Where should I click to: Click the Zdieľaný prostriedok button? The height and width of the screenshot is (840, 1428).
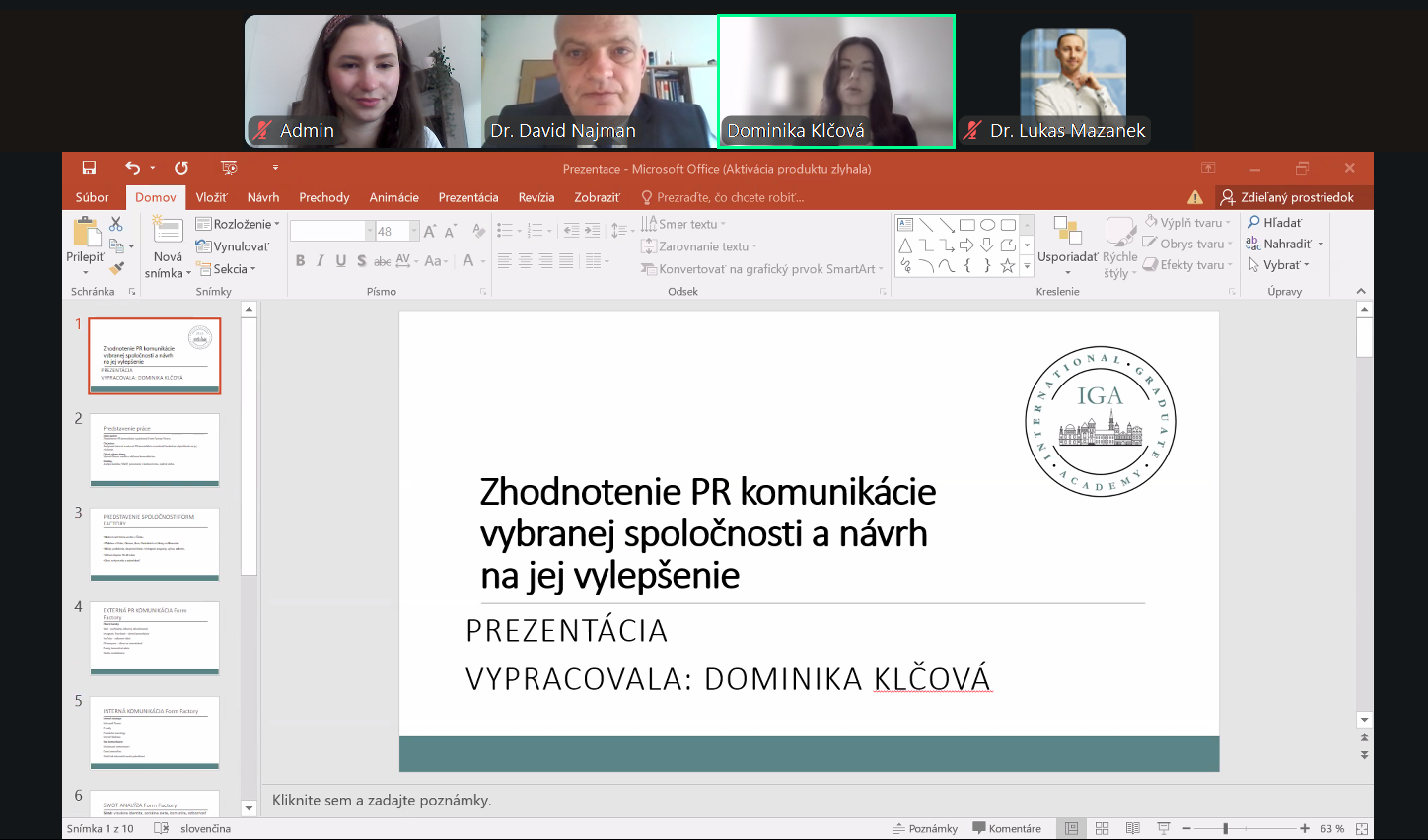1287,197
